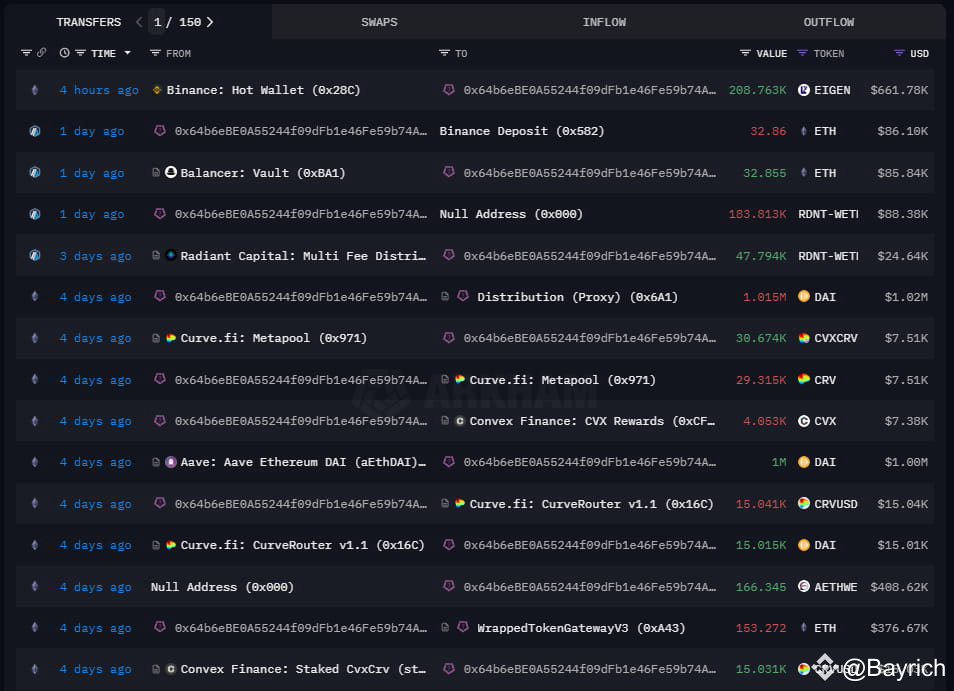Open WrappedTokenGatewayV3 (0xA43) recipient

coord(581,628)
